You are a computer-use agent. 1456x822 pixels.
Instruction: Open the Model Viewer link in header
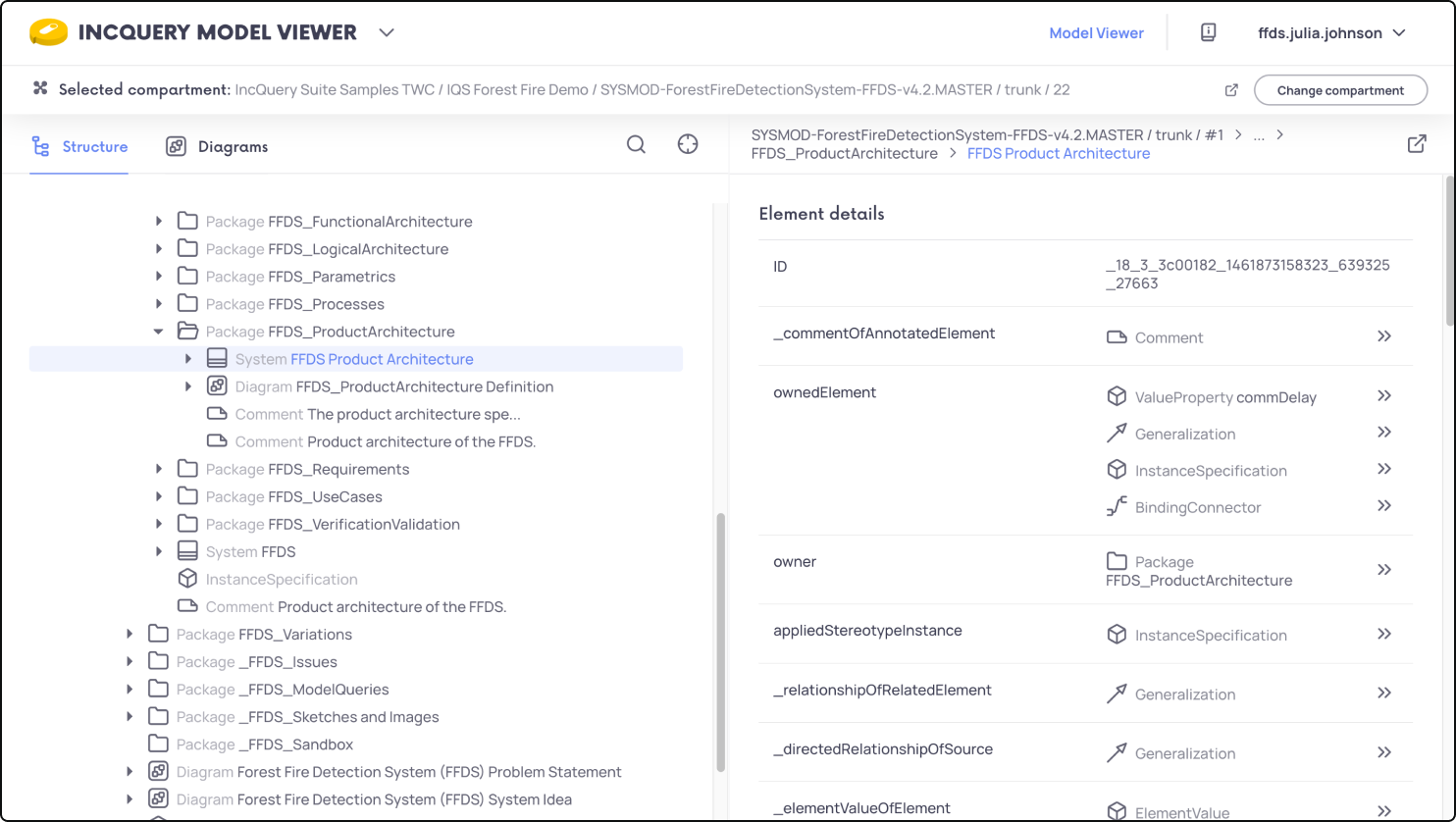click(1096, 32)
